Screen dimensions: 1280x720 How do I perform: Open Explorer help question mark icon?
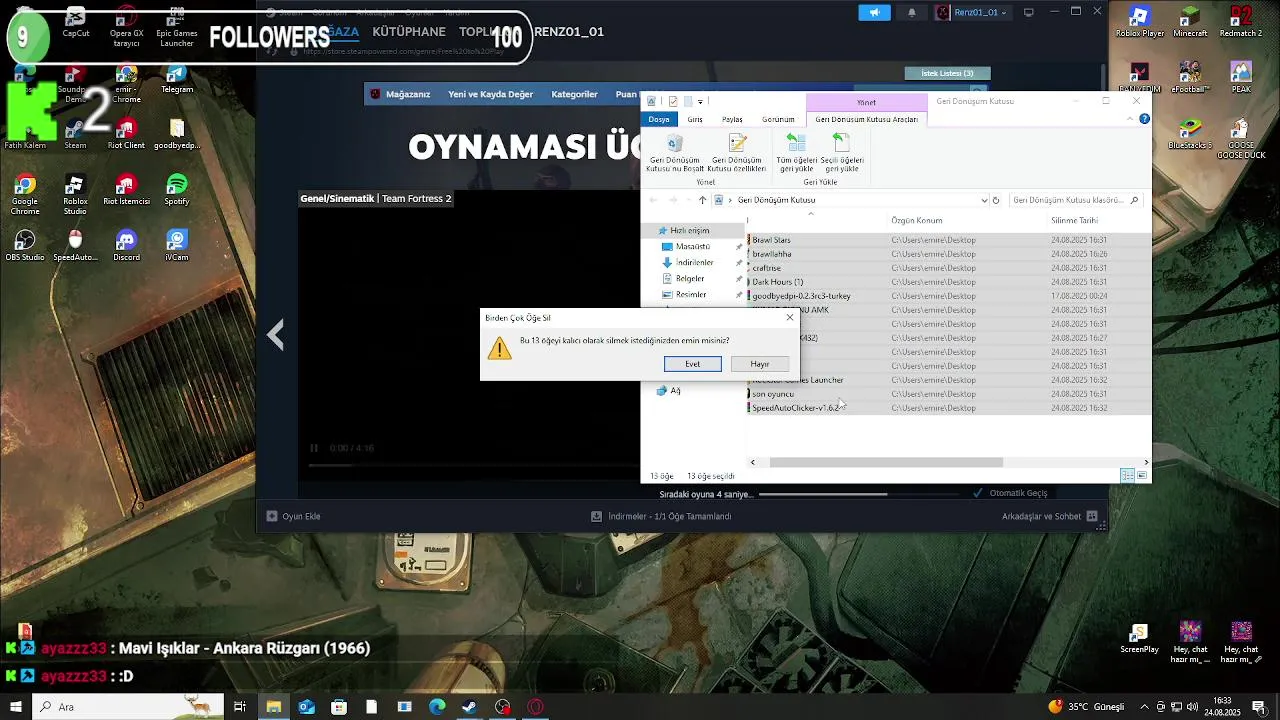(x=1144, y=119)
